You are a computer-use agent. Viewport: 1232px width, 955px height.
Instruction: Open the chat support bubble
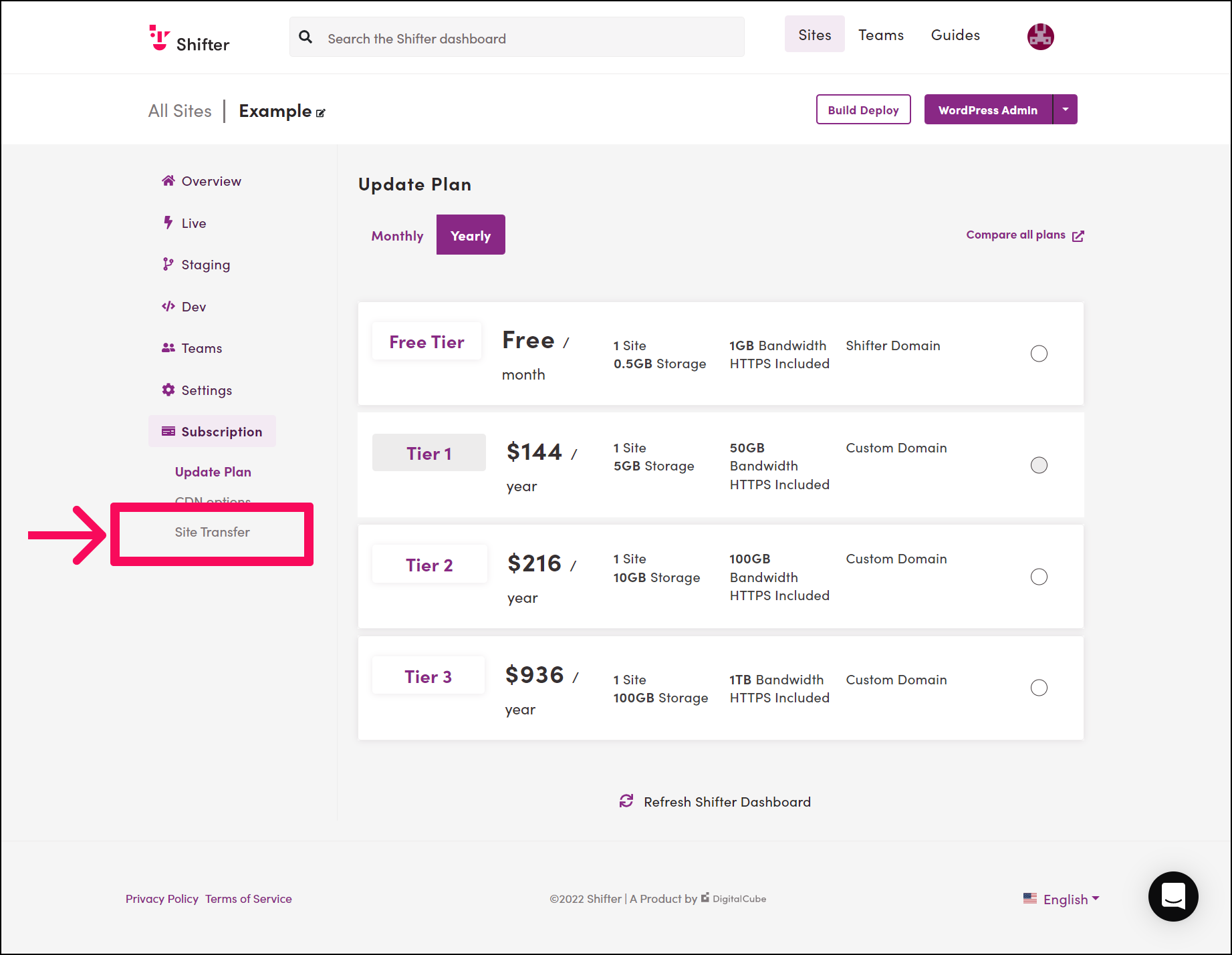[x=1173, y=896]
